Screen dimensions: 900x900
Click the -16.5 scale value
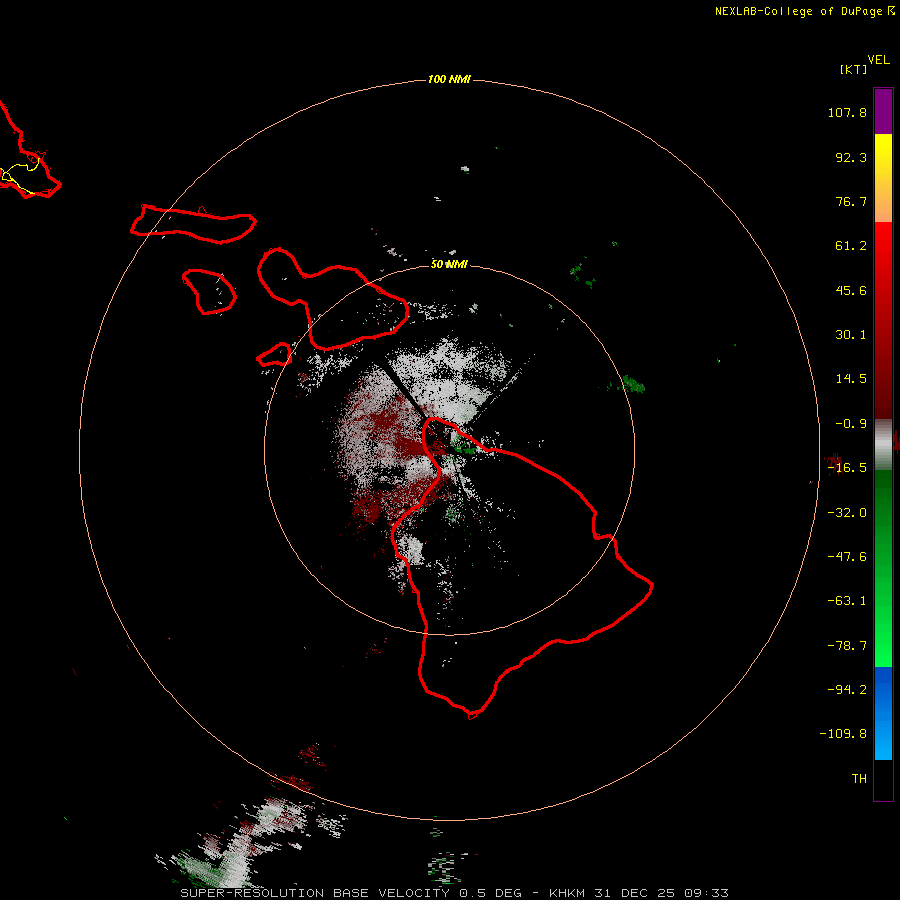[x=847, y=468]
